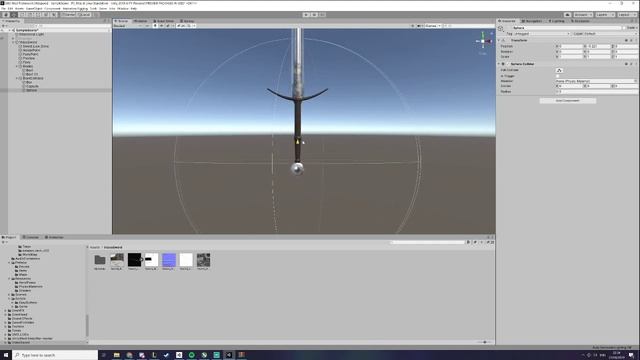Click the red X axis on scene gizmo
Screen dimensions: 640x360
coord(489,41)
